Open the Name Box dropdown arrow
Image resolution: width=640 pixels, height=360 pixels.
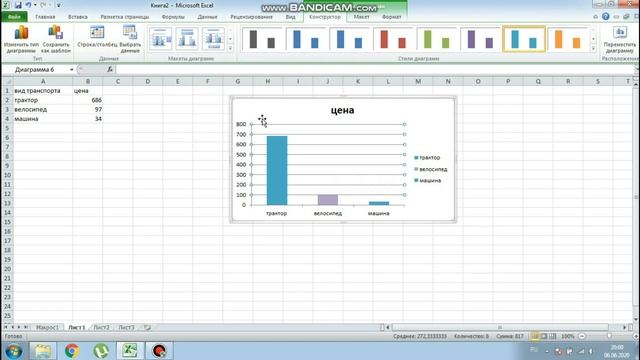click(x=71, y=70)
